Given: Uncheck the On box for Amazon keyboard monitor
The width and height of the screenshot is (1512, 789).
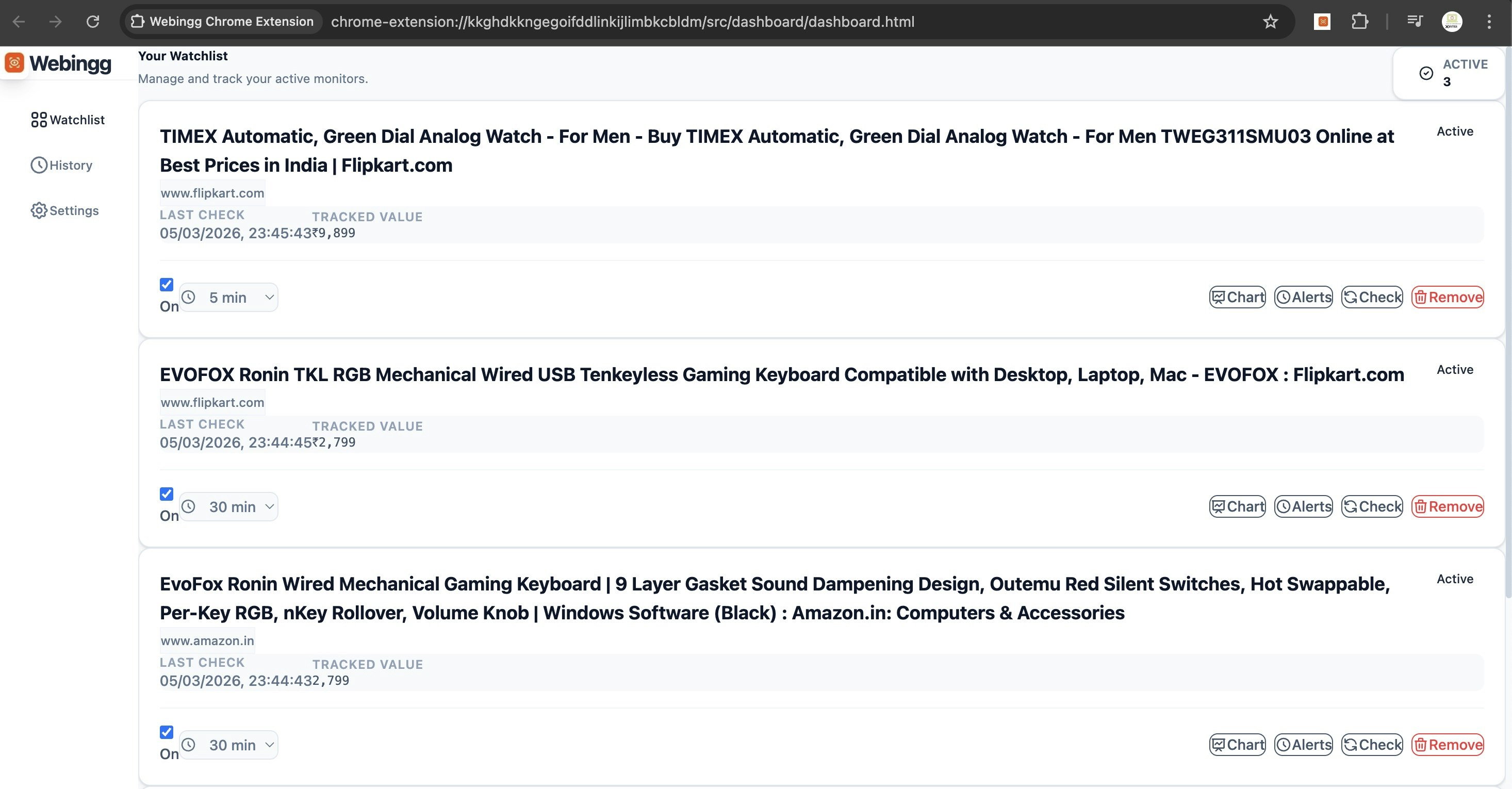Looking at the screenshot, I should tap(166, 732).
